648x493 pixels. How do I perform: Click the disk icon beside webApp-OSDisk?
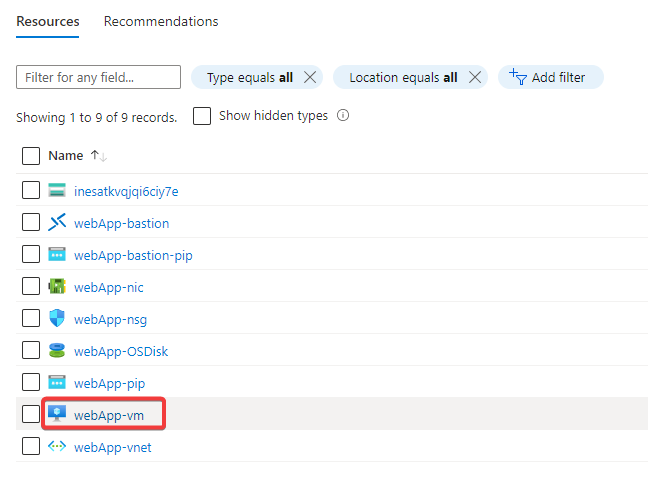click(x=57, y=351)
